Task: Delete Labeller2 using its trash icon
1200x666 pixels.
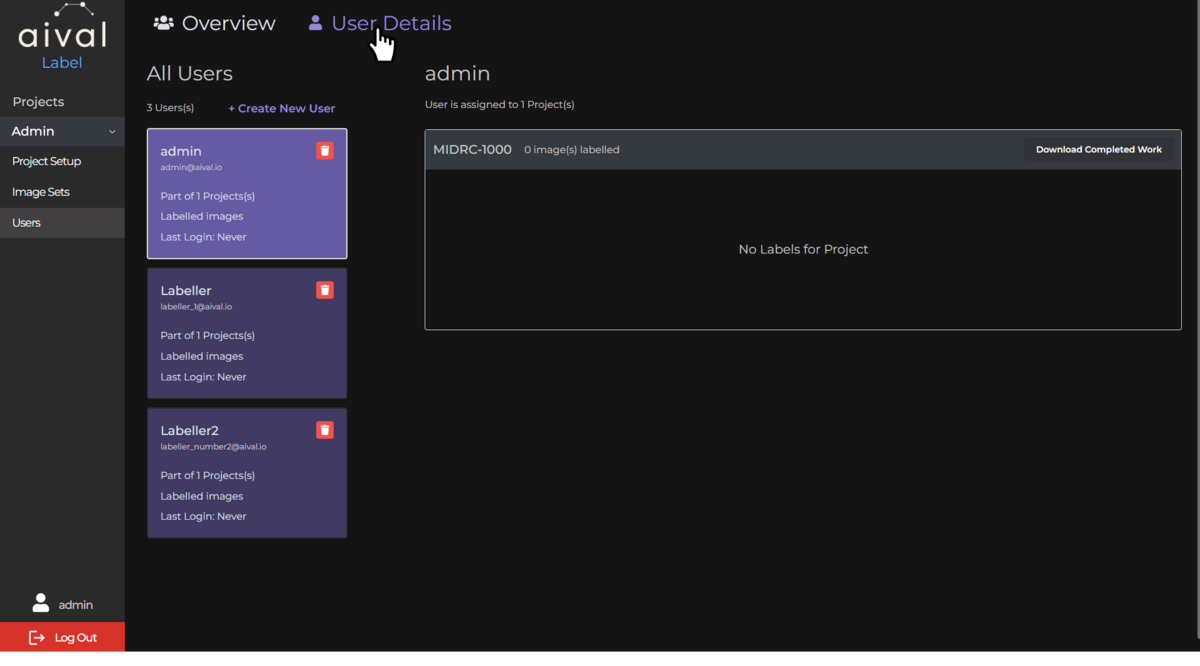Action: click(x=324, y=429)
